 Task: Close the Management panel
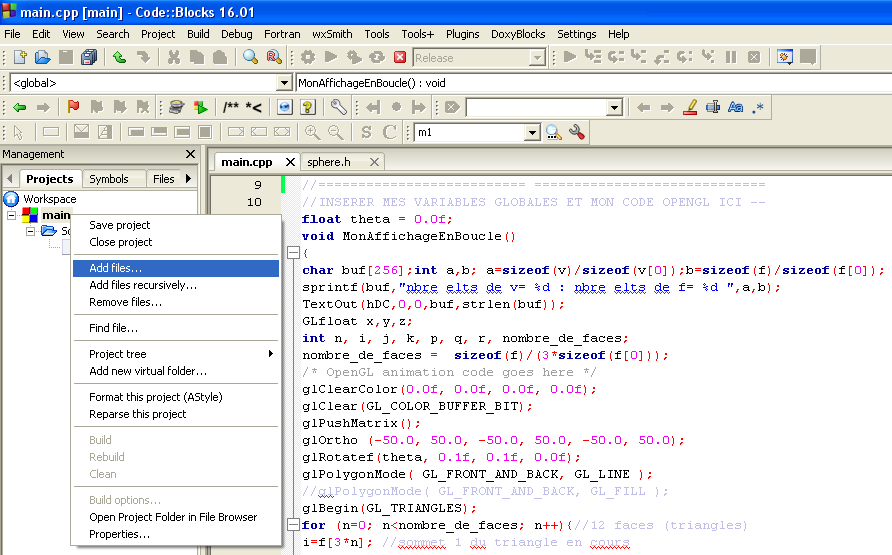[x=191, y=154]
